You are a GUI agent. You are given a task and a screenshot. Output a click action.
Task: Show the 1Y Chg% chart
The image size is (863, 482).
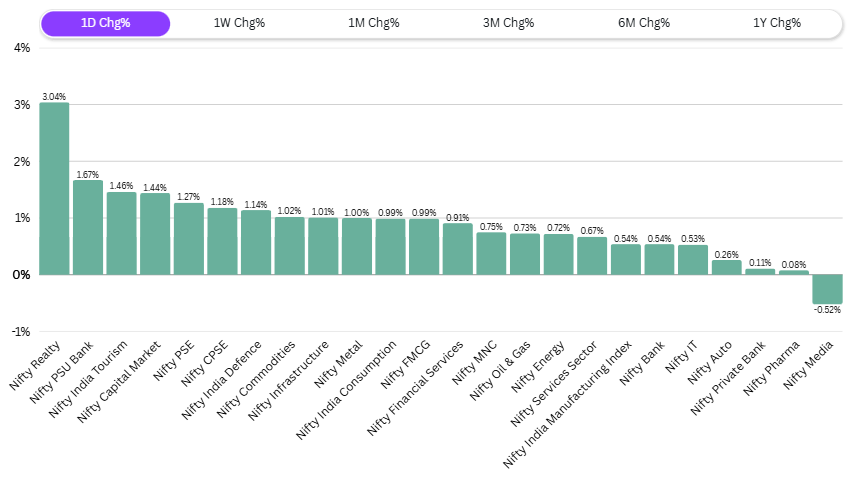click(776, 23)
